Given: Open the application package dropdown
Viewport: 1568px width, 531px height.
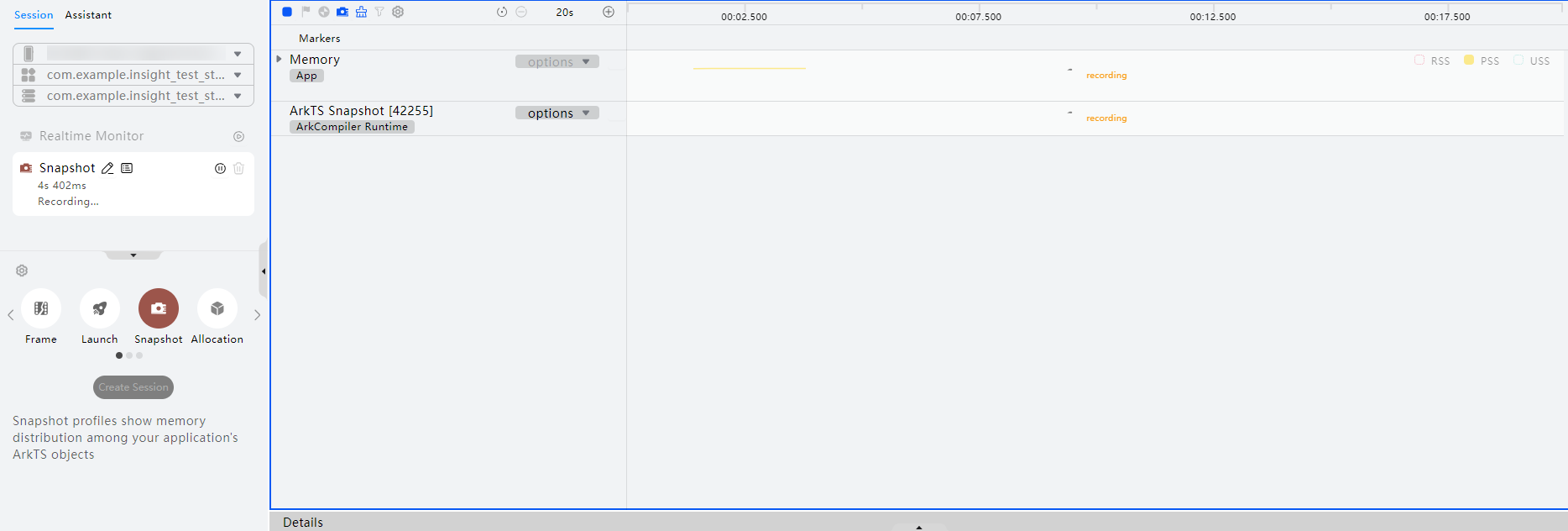Looking at the screenshot, I should (x=133, y=75).
